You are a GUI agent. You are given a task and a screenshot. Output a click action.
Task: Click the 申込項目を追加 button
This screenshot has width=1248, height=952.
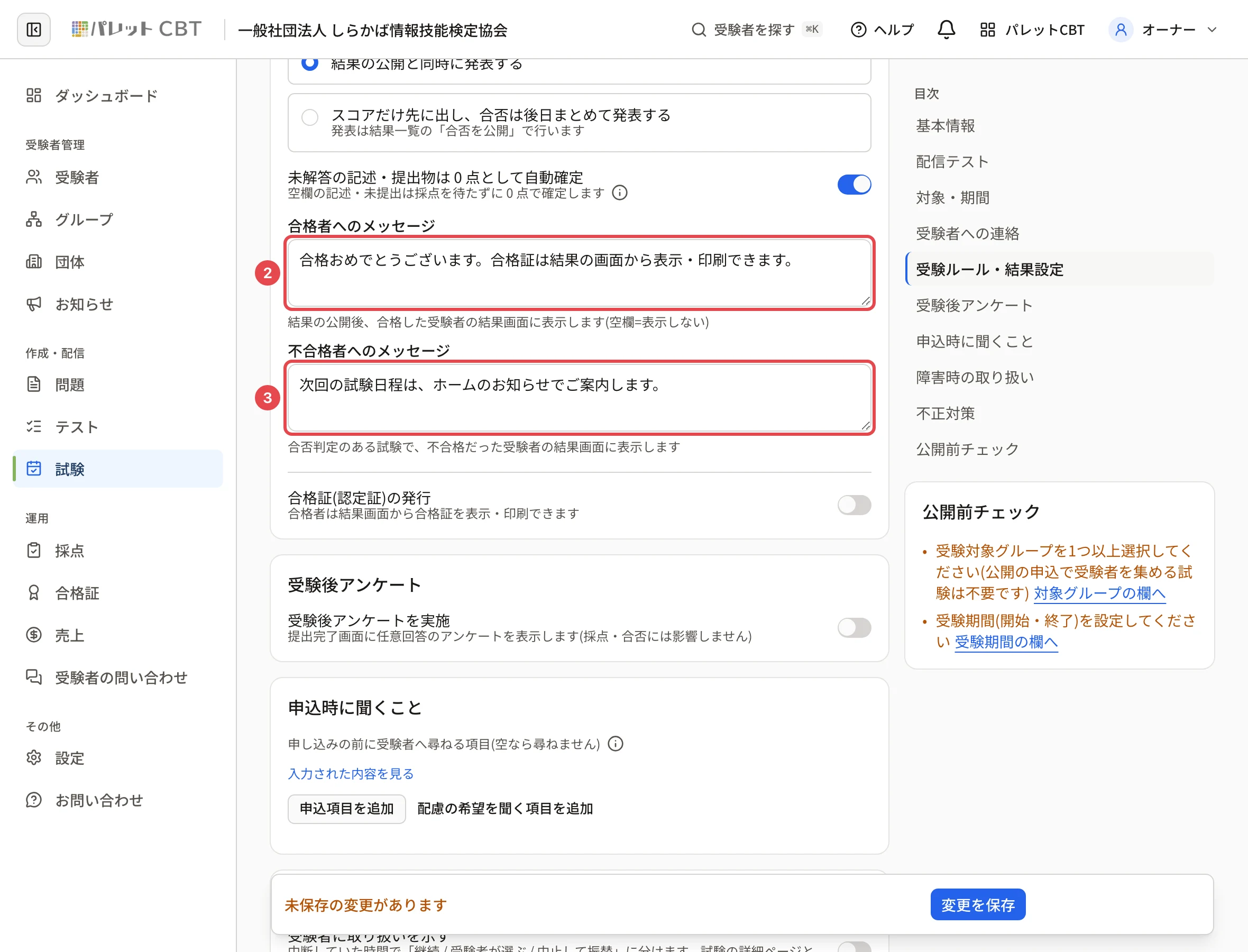point(346,809)
